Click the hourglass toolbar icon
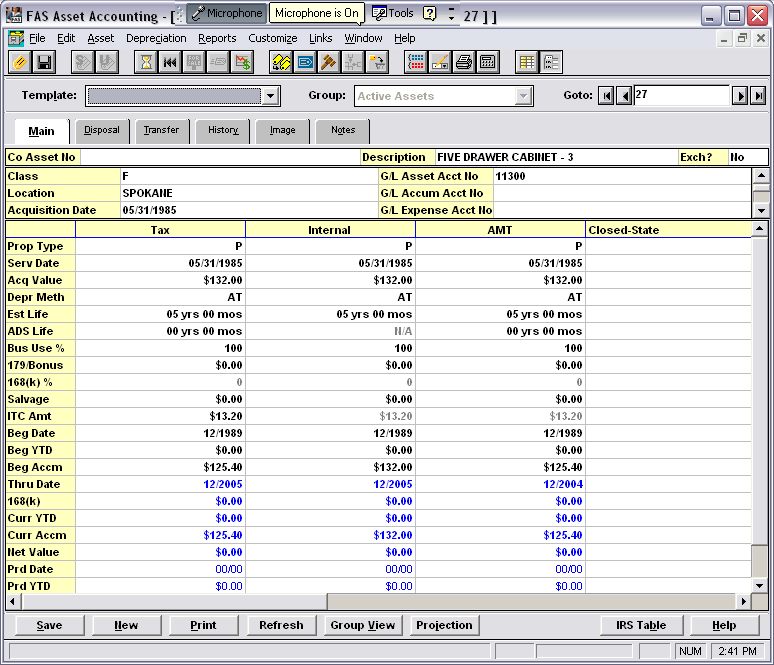 point(146,62)
